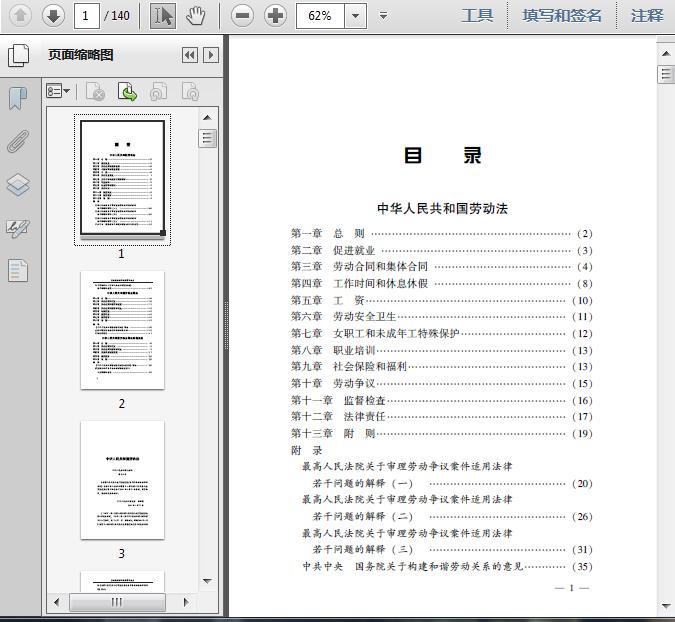The width and height of the screenshot is (675, 622).
Task: Click the 62% zoom level field
Action: click(320, 16)
